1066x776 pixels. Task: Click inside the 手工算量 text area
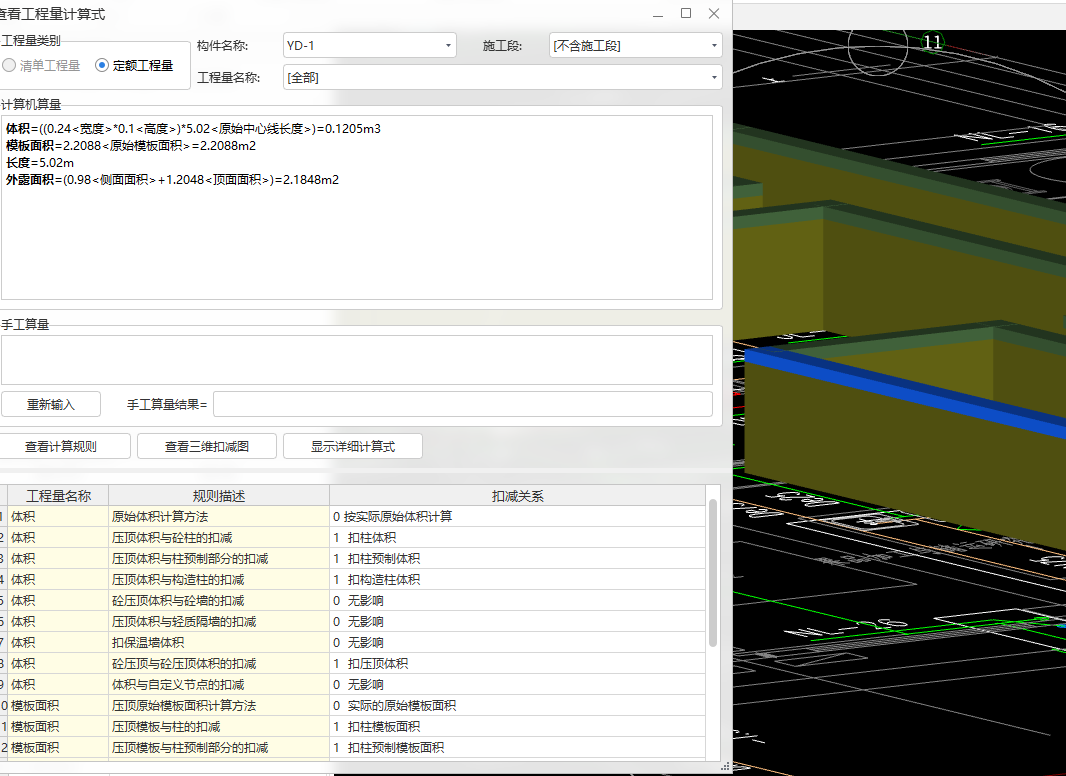[x=357, y=360]
